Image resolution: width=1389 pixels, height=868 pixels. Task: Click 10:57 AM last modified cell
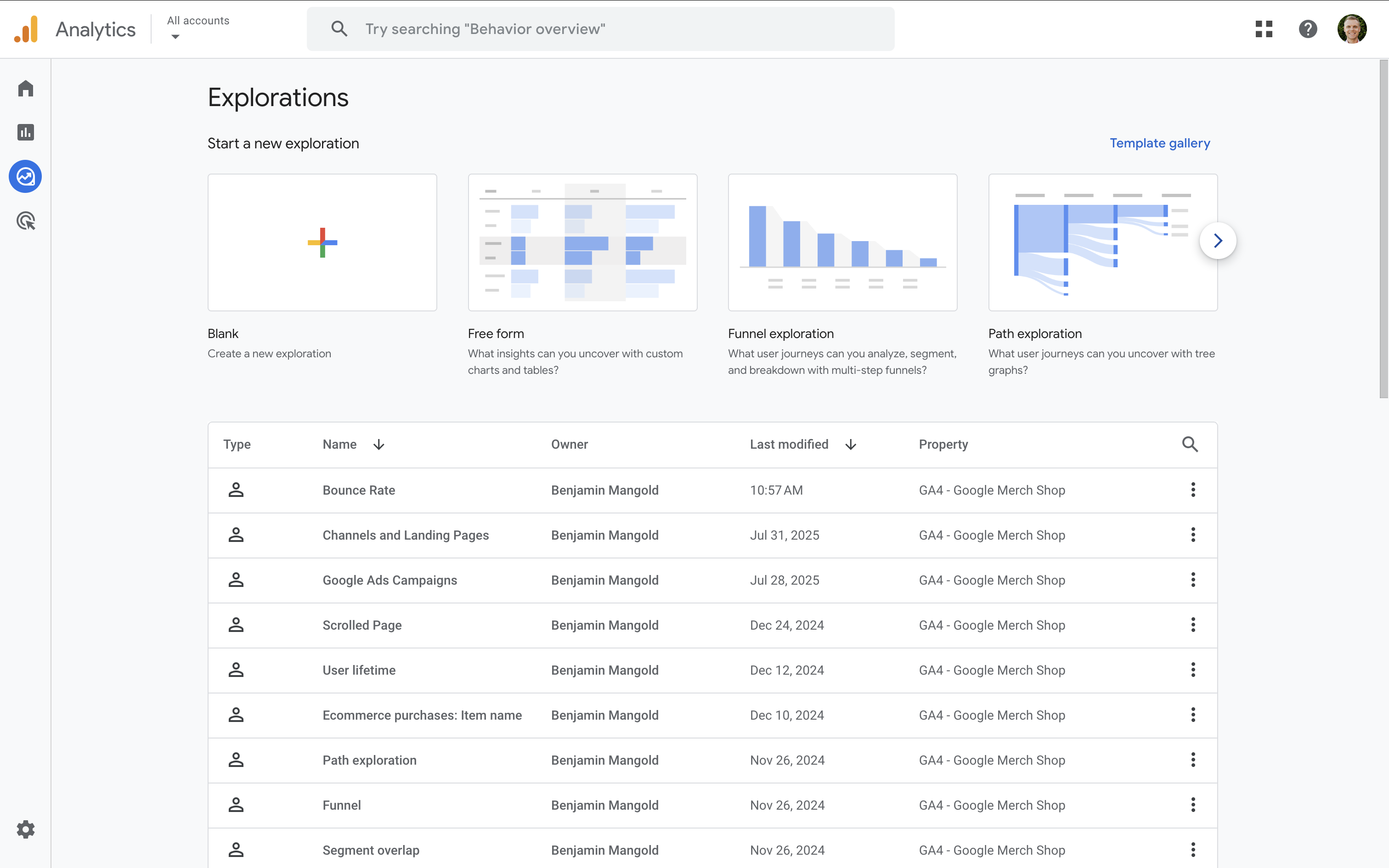click(776, 490)
